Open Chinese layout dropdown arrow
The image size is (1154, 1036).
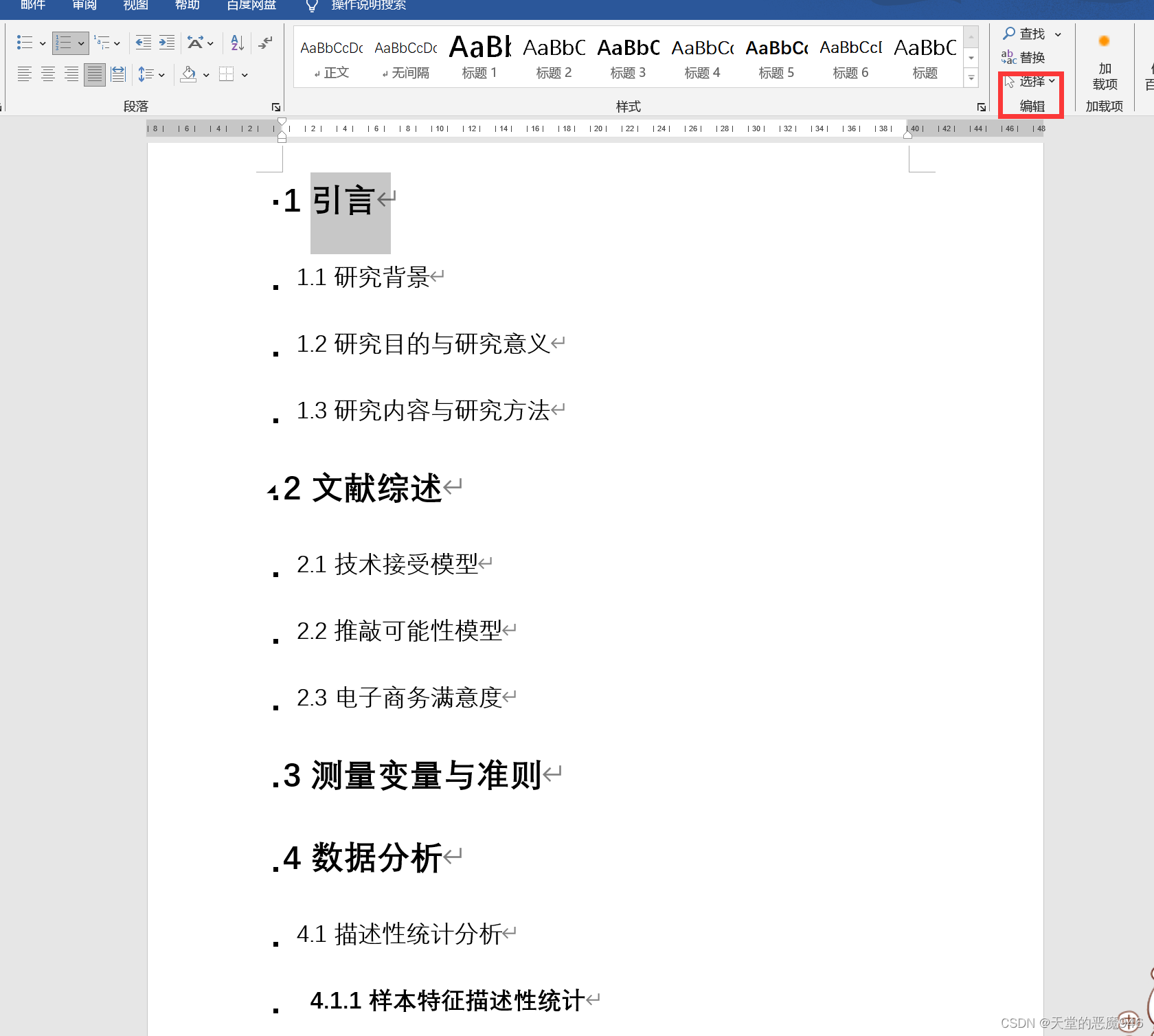(210, 43)
